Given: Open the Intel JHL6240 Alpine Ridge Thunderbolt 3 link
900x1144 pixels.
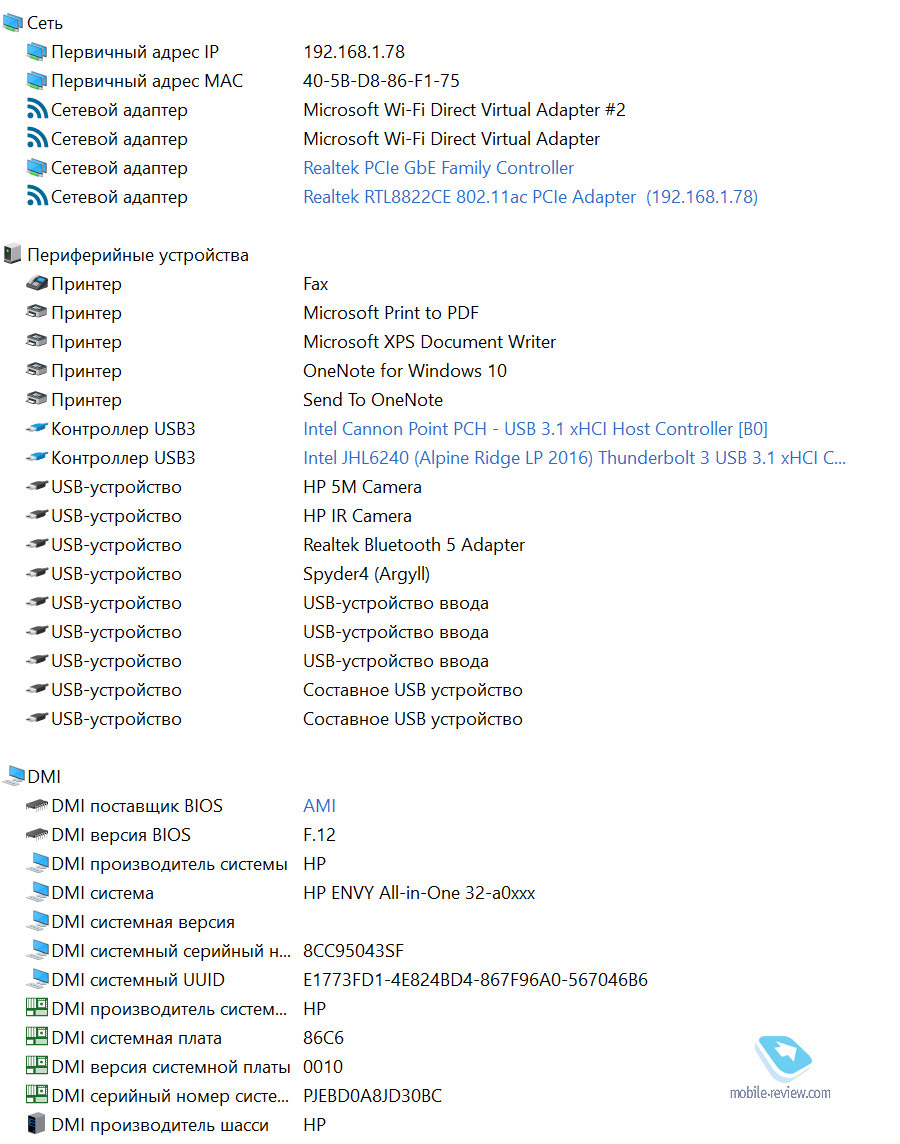Looking at the screenshot, I should [574, 458].
